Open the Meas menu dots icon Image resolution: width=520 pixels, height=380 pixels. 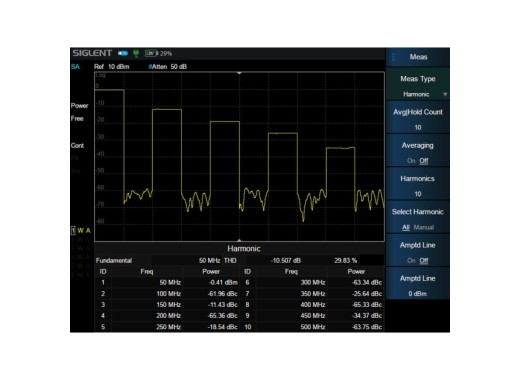coord(393,57)
